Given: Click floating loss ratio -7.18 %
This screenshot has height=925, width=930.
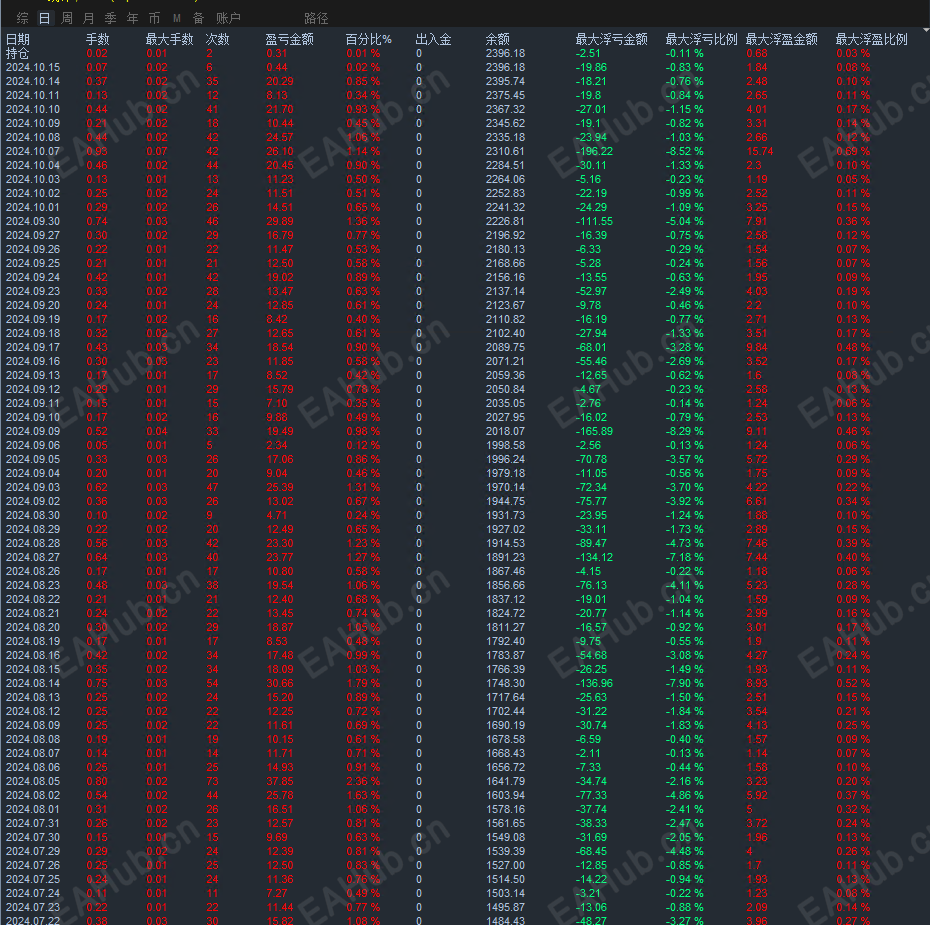Looking at the screenshot, I should 684,557.
